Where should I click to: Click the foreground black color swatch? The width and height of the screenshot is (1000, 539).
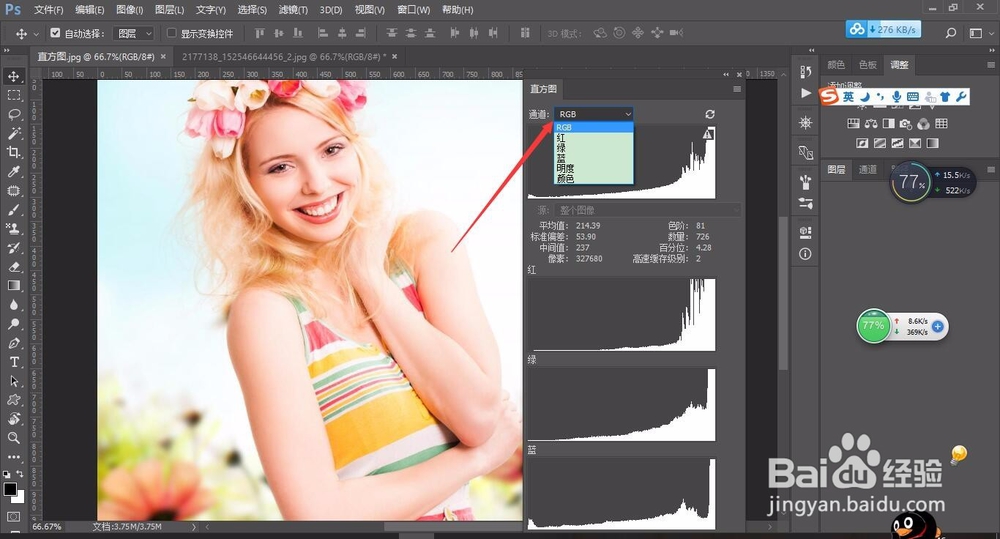10,489
